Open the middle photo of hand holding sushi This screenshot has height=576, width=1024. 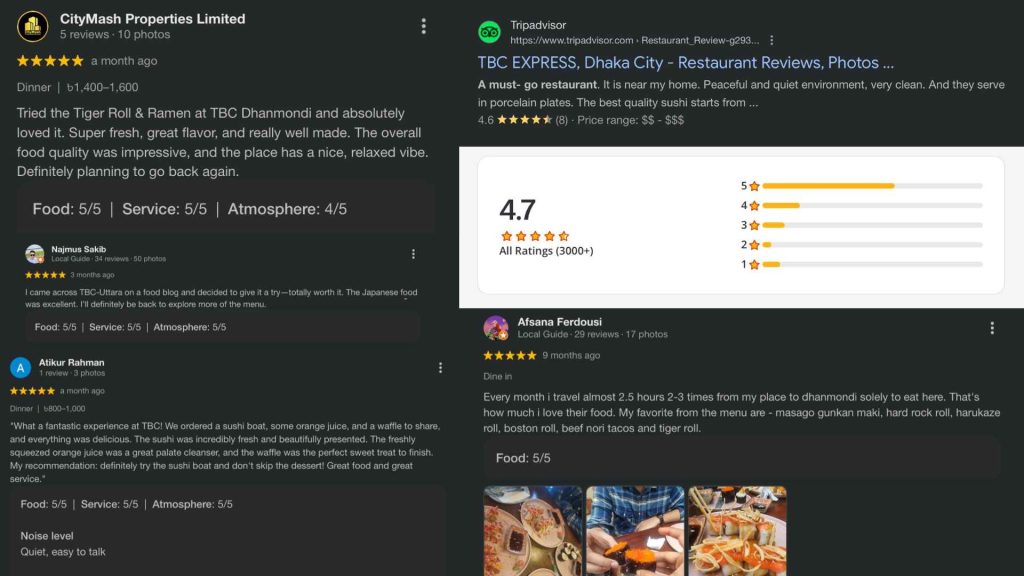tap(635, 530)
